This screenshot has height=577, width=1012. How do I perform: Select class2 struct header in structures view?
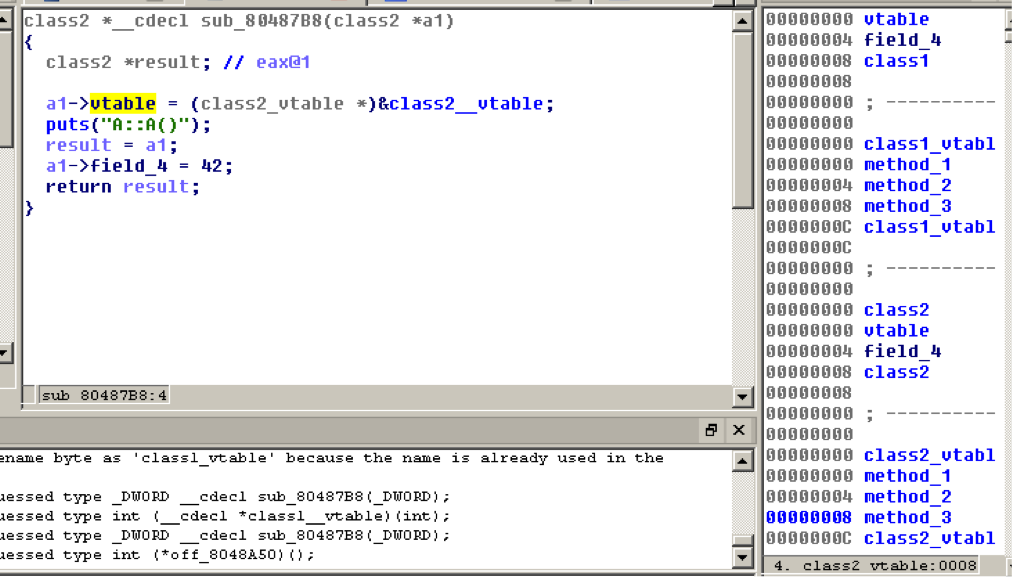(x=896, y=310)
